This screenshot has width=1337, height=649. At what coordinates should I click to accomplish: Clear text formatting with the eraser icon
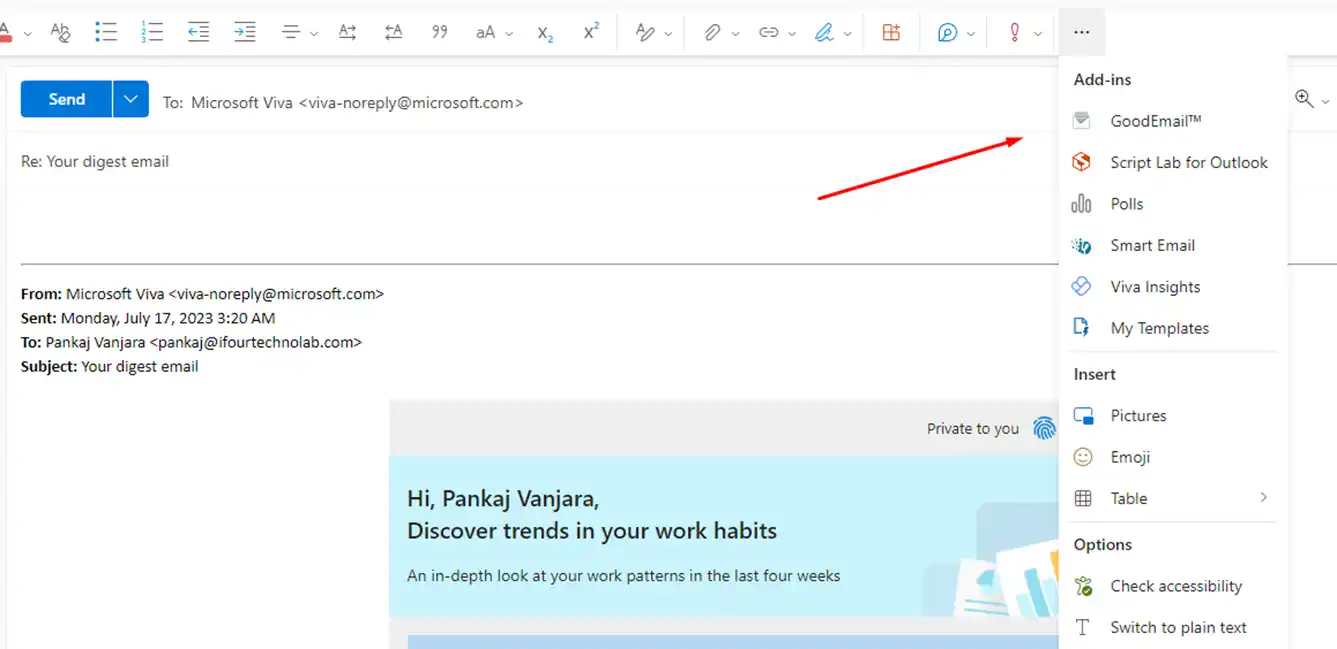(x=60, y=33)
